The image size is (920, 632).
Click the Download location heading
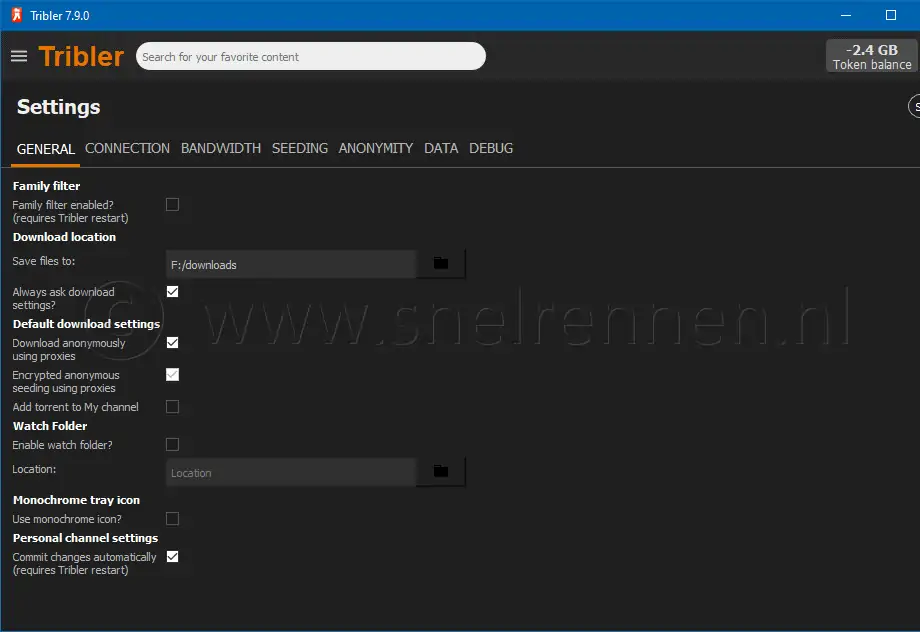pyautogui.click(x=65, y=237)
